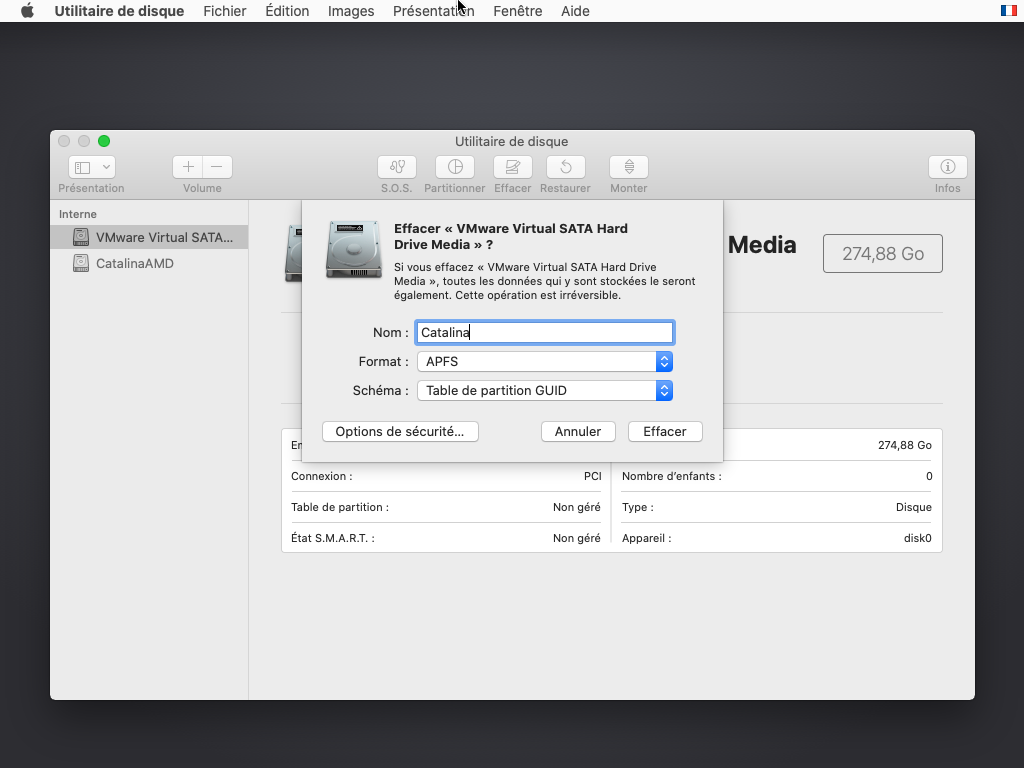Open the Schéma dropdown showing GUID partition table
Image resolution: width=1024 pixels, height=768 pixels.
point(545,391)
